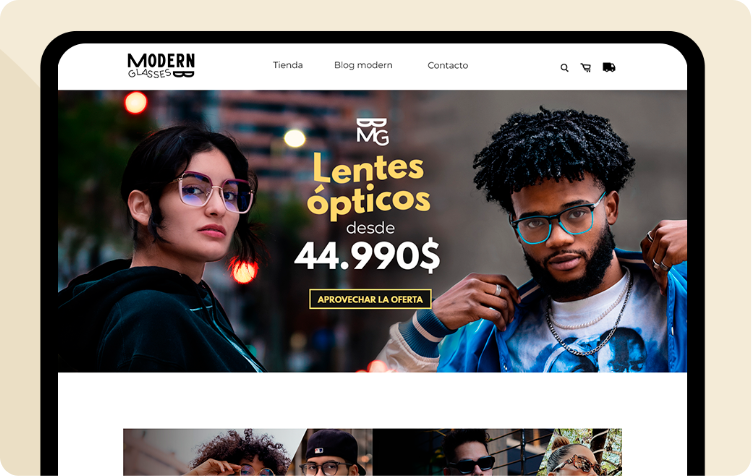Click the delivery truck icon
This screenshot has height=476, width=752.
609,67
